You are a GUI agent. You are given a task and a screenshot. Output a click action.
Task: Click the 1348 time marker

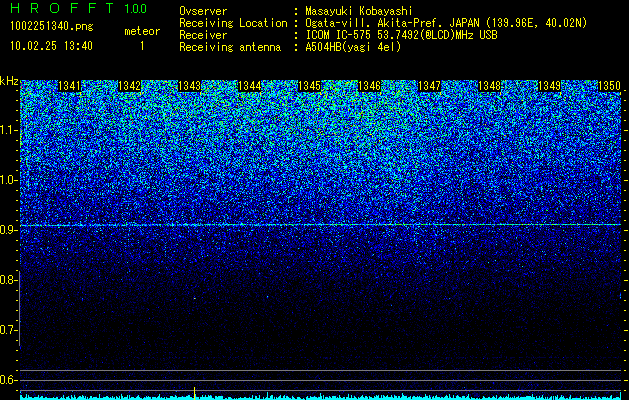click(489, 86)
